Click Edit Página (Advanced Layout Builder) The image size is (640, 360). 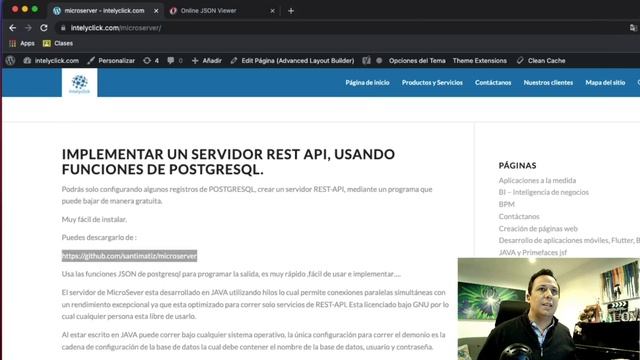click(x=292, y=60)
